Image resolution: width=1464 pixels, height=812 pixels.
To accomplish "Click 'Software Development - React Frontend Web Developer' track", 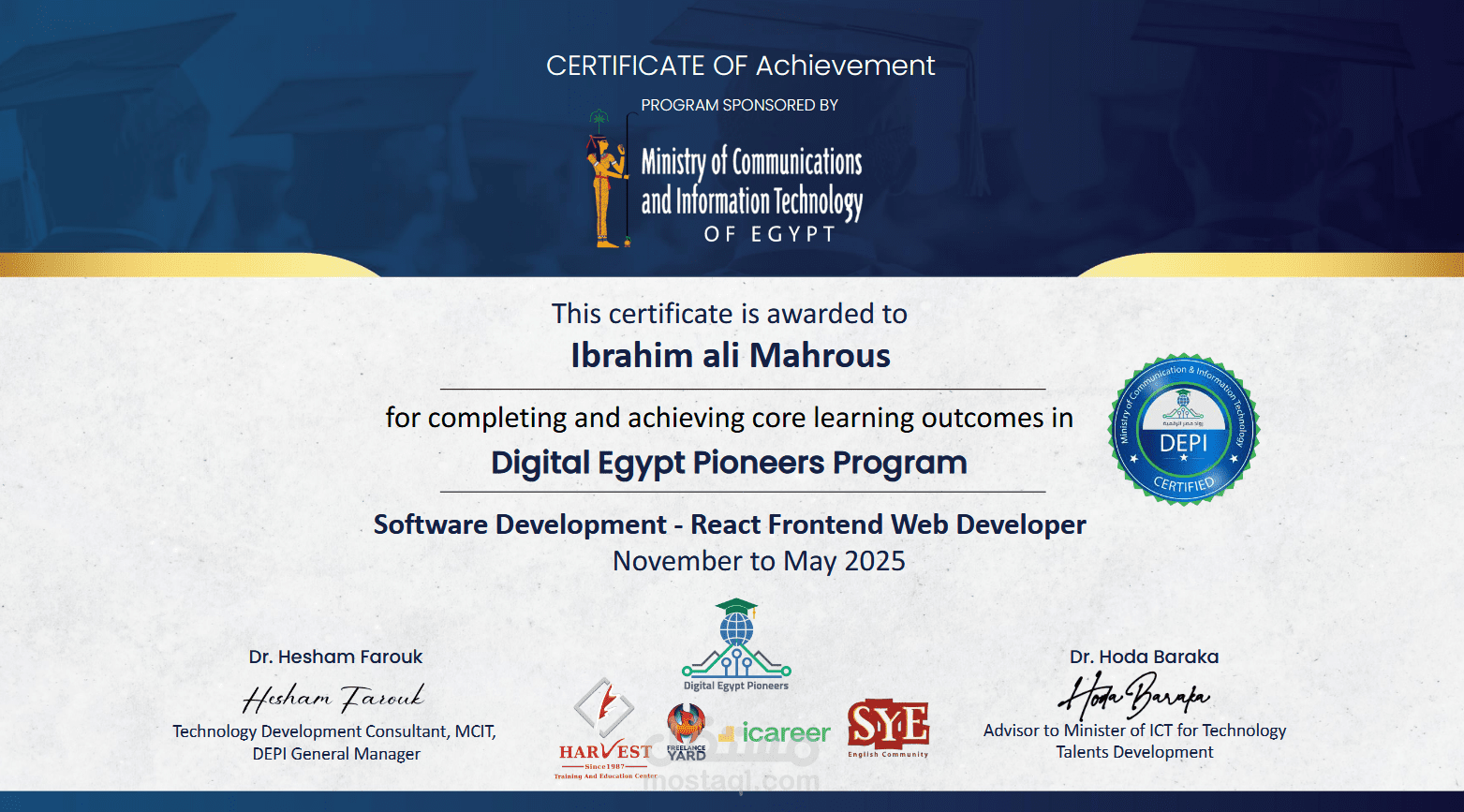I will coord(730,524).
